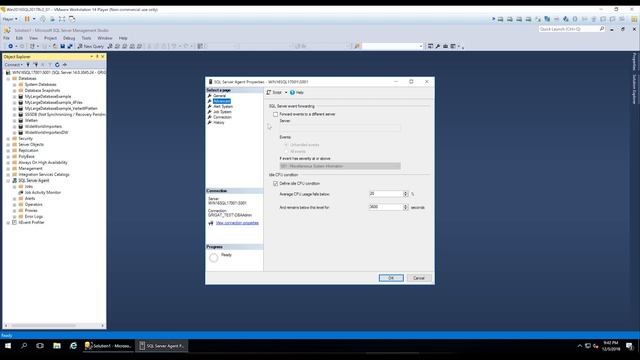Open the View menu
640x360 pixels.
[33, 38]
